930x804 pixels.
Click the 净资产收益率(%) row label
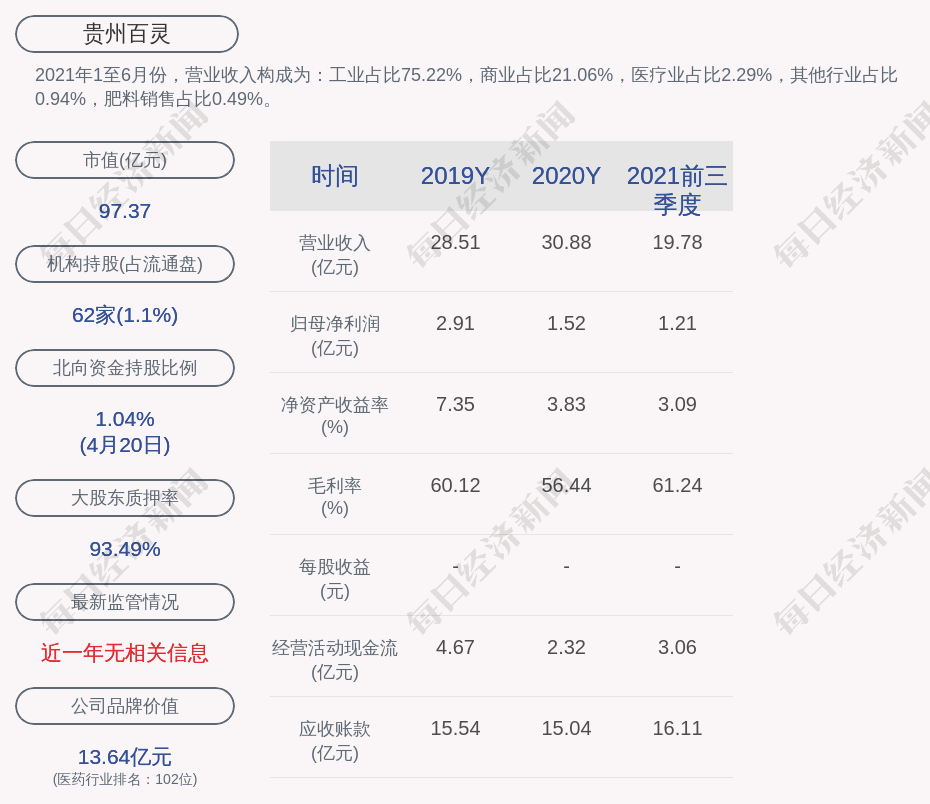(335, 416)
